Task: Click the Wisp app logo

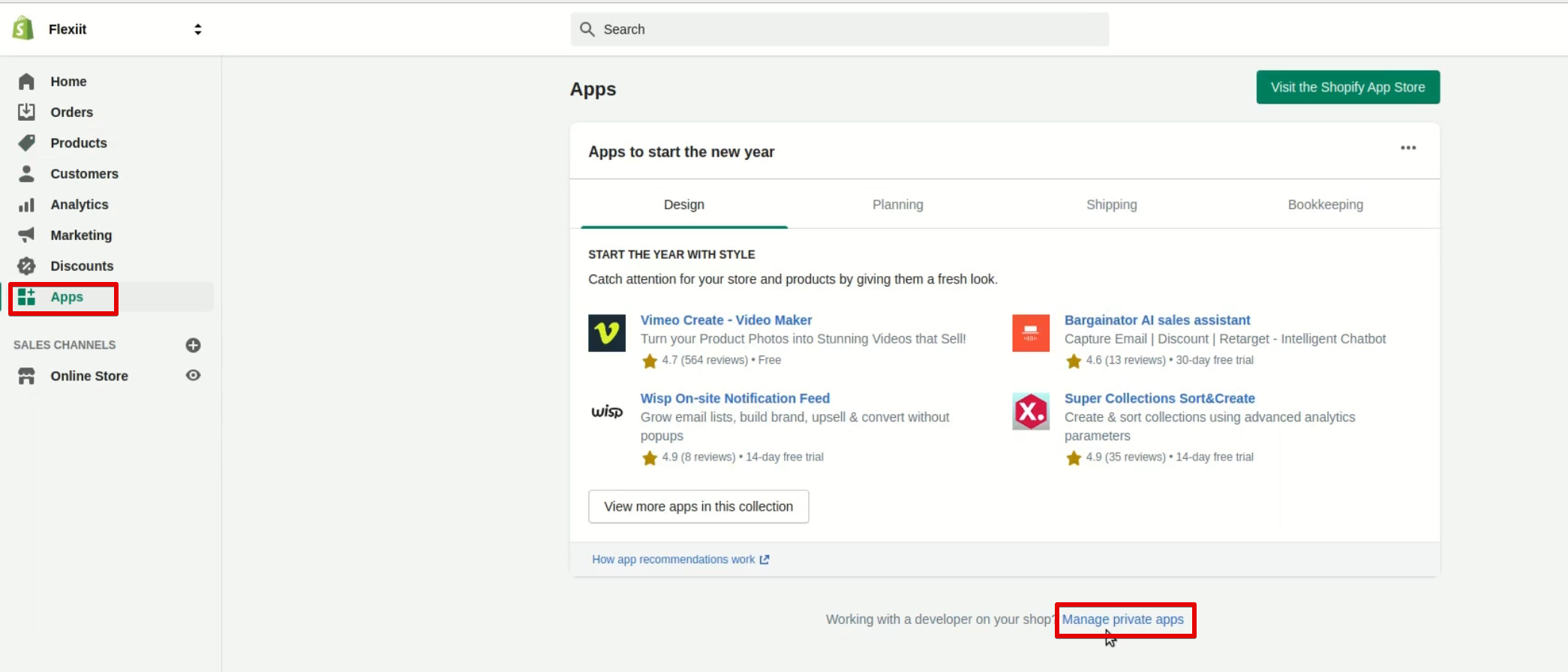Action: pyautogui.click(x=607, y=411)
